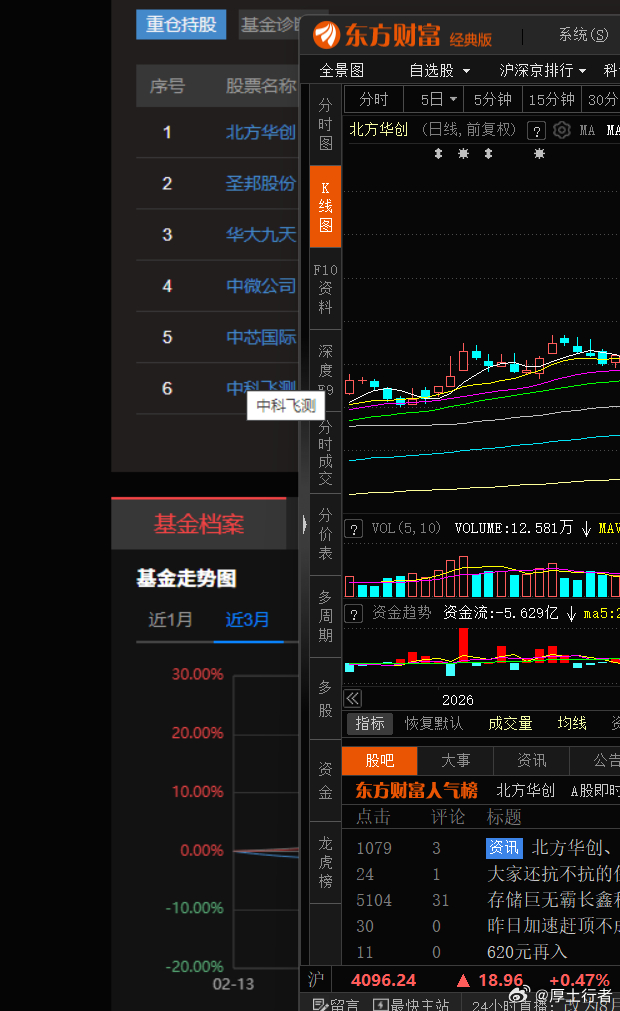The height and width of the screenshot is (1011, 620).
Task: Open 中微公司 stock link in holdings list
Action: (x=261, y=286)
